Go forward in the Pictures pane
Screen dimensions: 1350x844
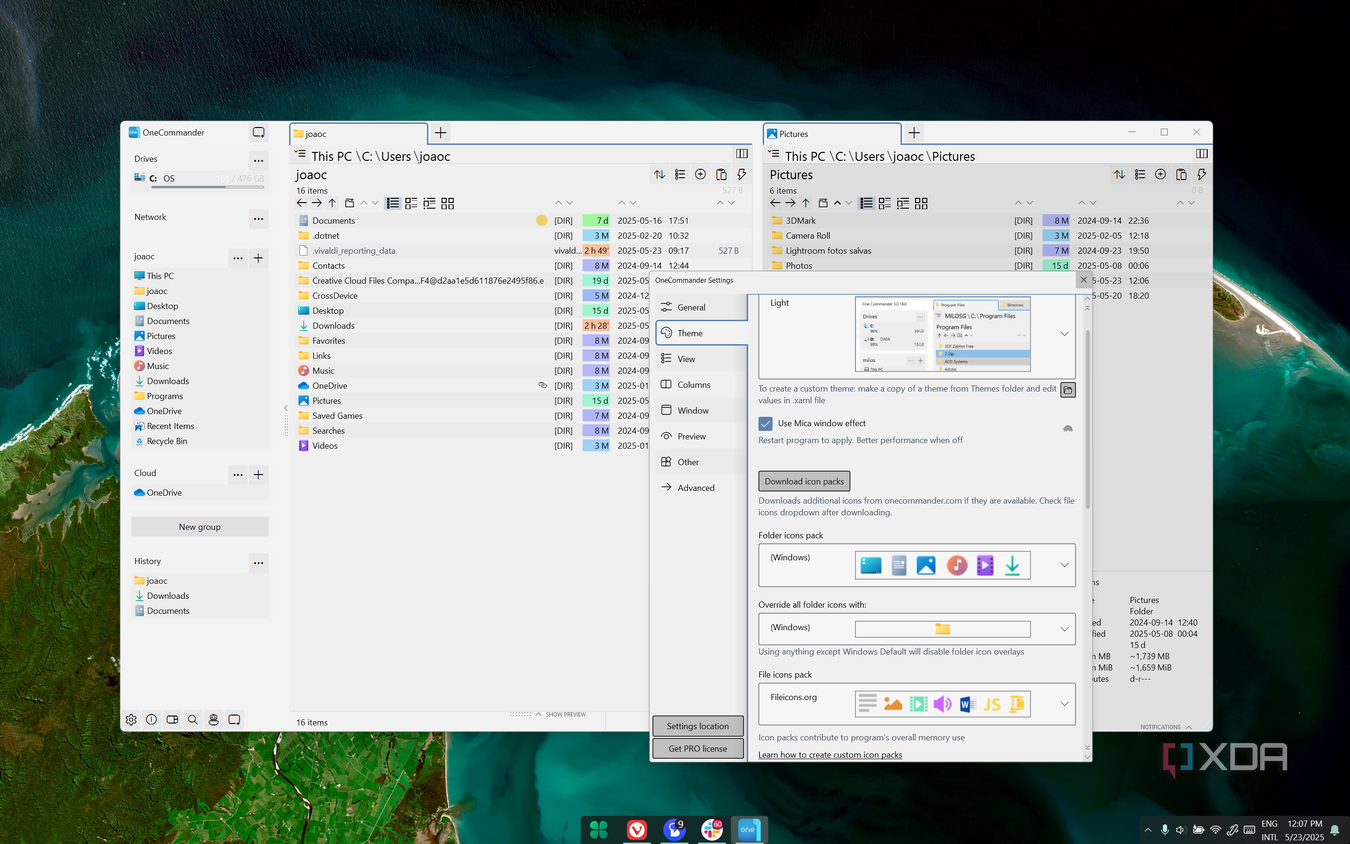point(790,203)
